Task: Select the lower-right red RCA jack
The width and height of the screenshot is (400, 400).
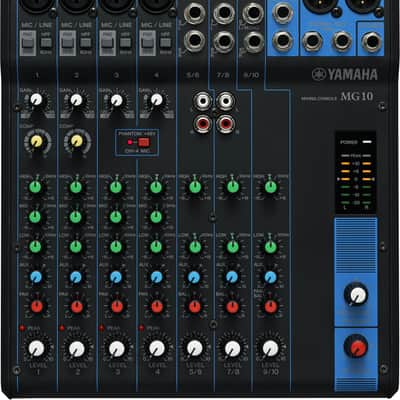Action: point(225,124)
